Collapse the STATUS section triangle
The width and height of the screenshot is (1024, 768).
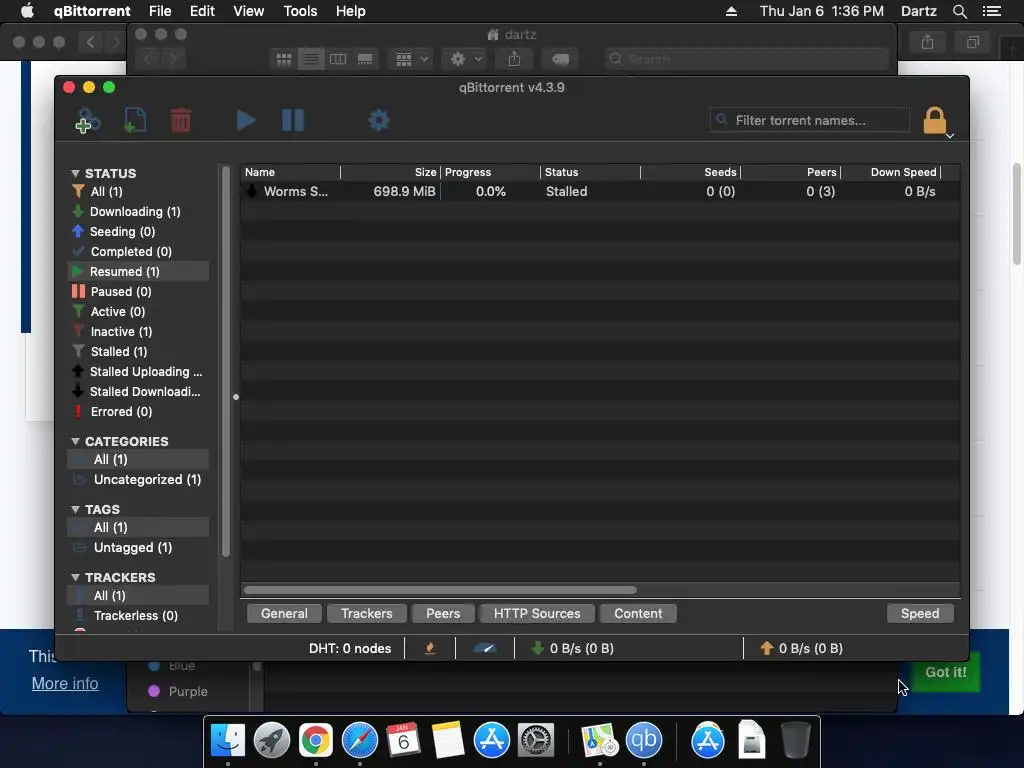click(76, 174)
